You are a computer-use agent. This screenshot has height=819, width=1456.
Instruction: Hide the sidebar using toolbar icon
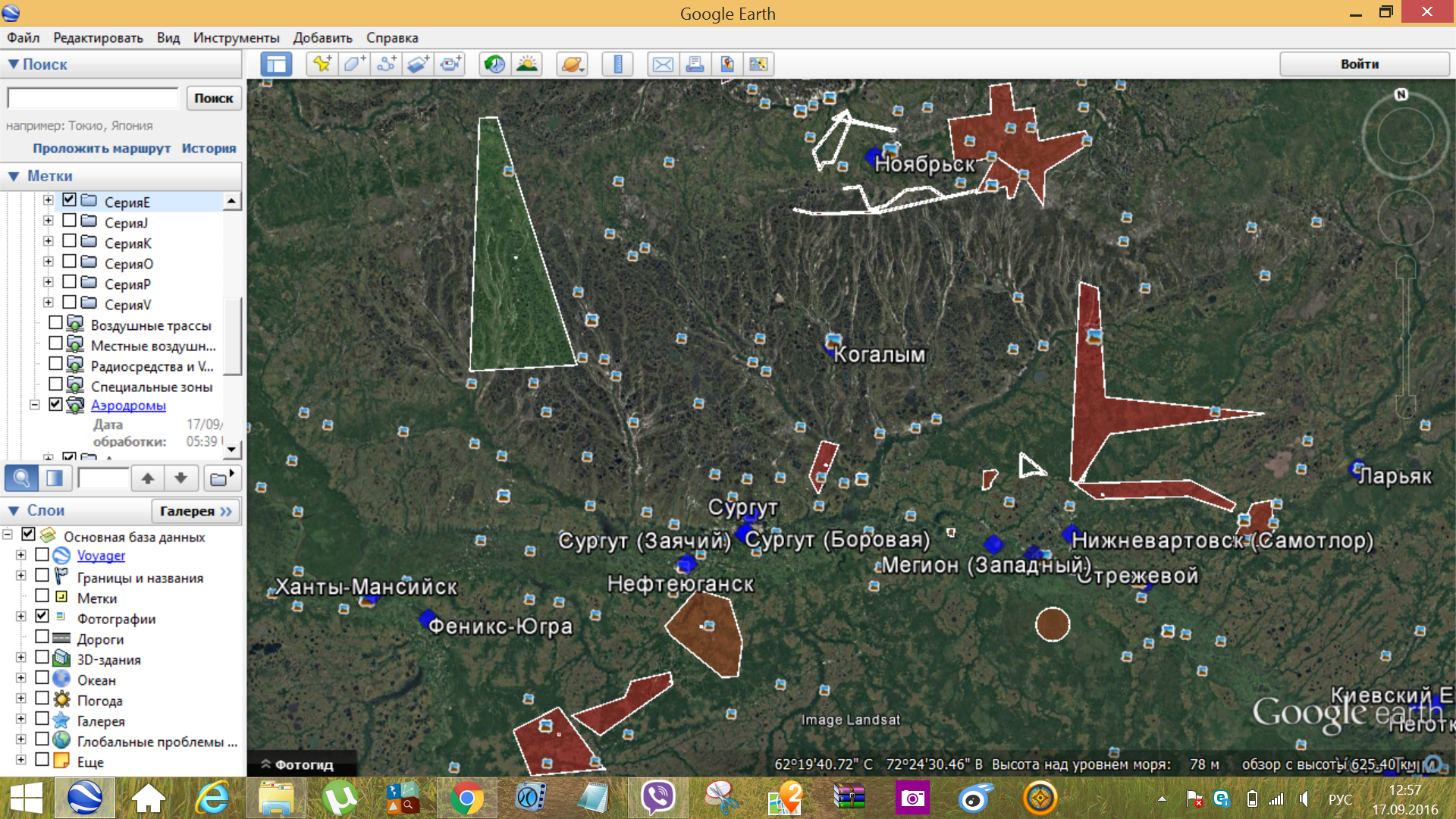click(x=276, y=64)
